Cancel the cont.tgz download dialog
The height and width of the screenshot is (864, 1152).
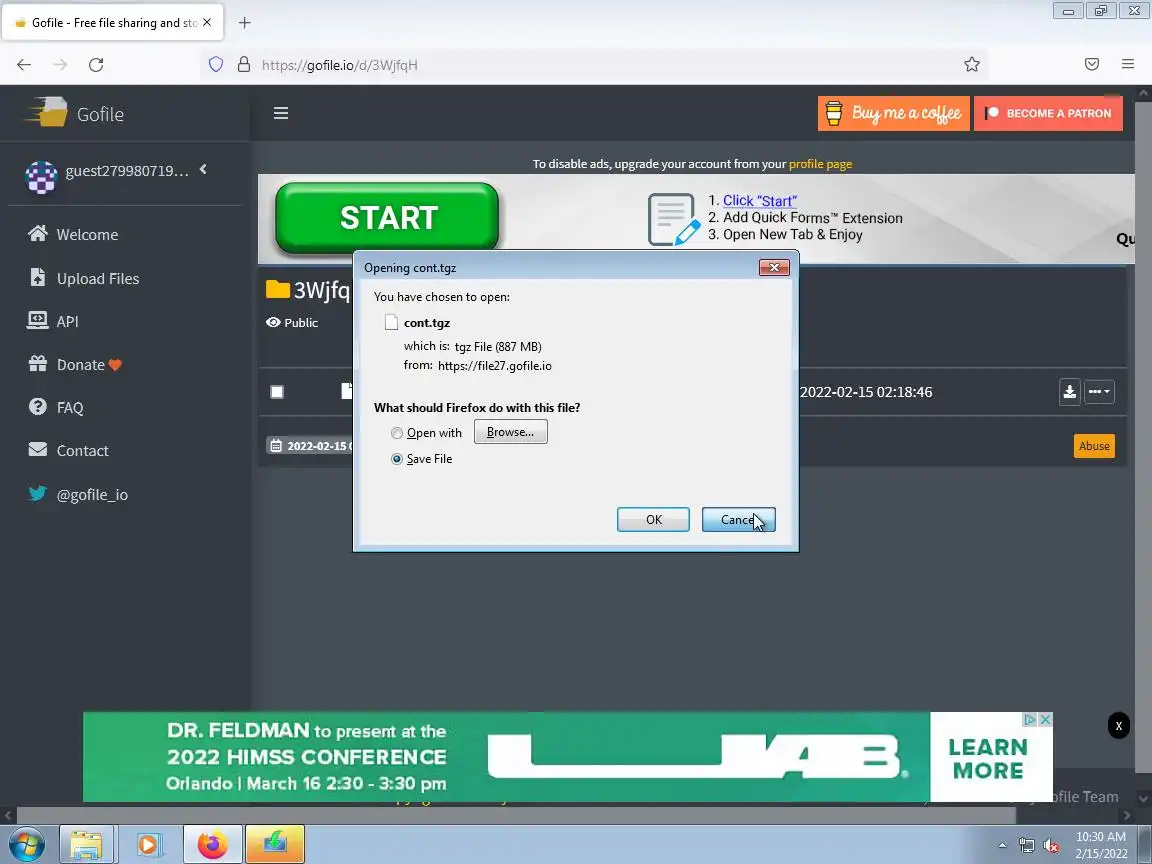coord(738,519)
